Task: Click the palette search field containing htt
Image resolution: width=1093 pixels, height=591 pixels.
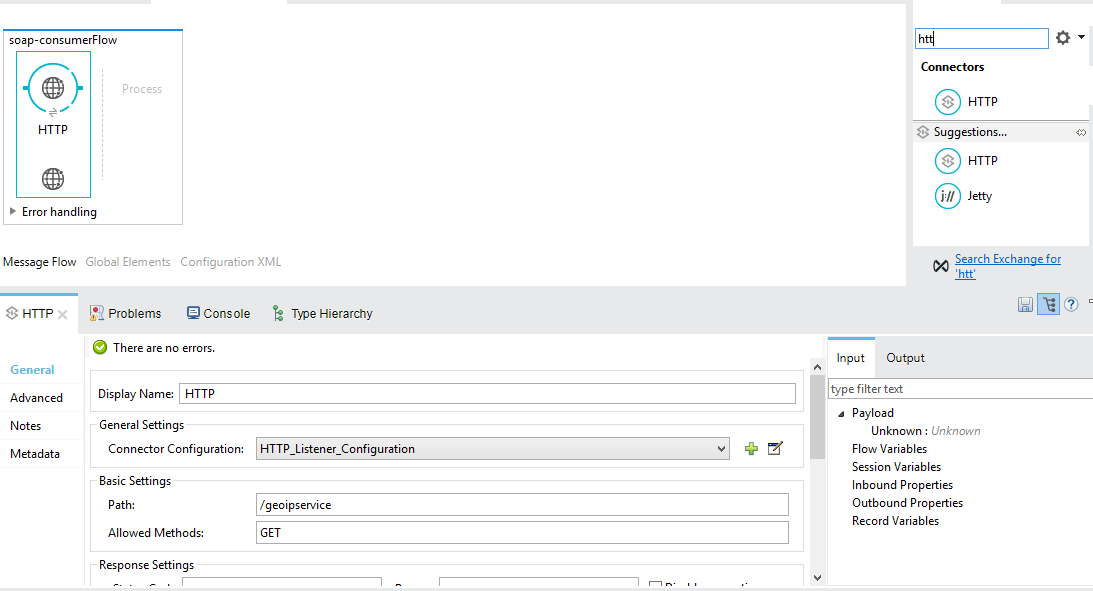Action: coord(981,38)
